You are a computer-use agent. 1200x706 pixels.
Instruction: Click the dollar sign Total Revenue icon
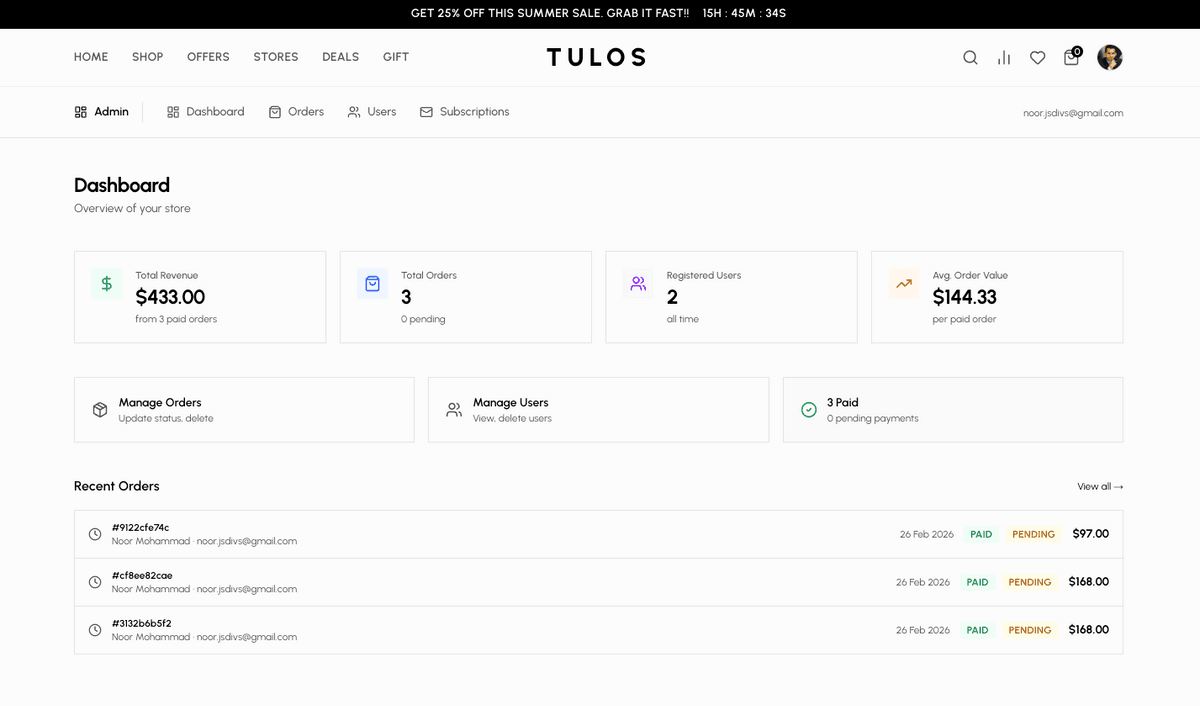click(106, 284)
